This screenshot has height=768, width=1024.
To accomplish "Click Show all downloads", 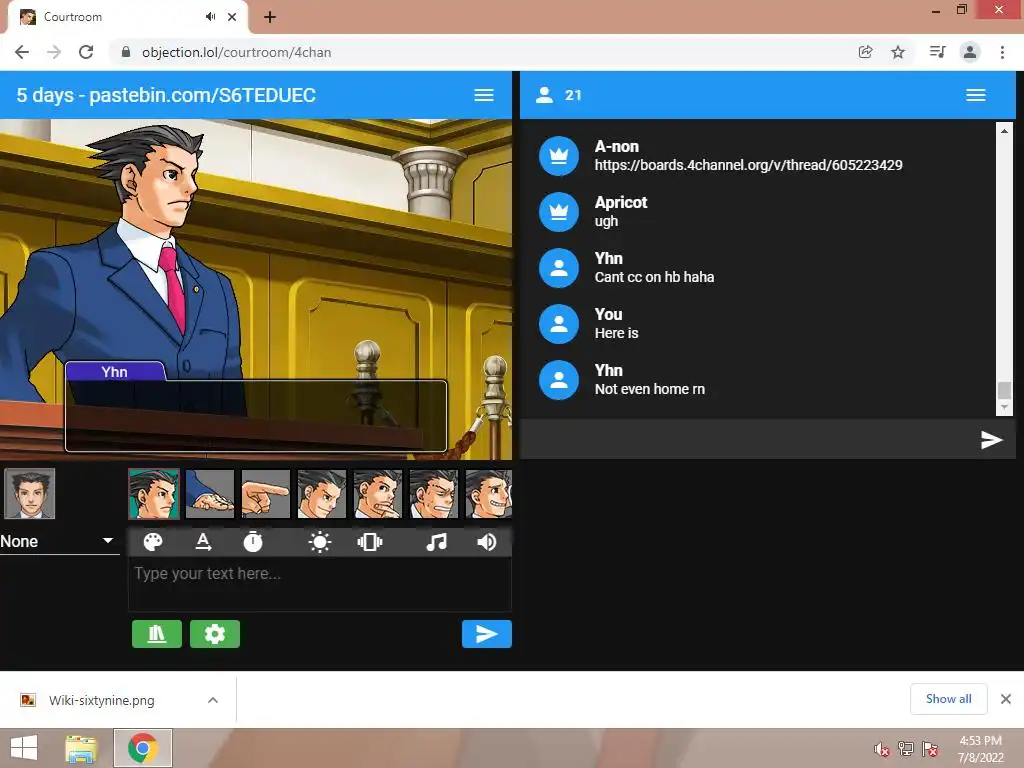I will coord(948,699).
